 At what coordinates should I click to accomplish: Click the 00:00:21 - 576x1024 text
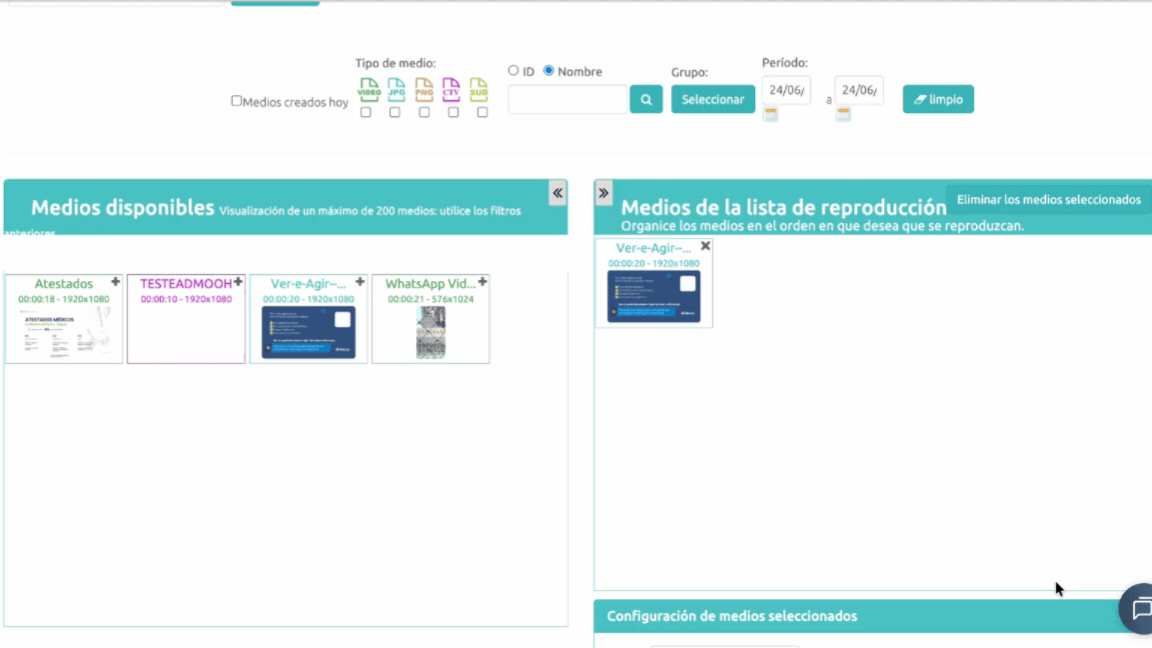click(431, 299)
